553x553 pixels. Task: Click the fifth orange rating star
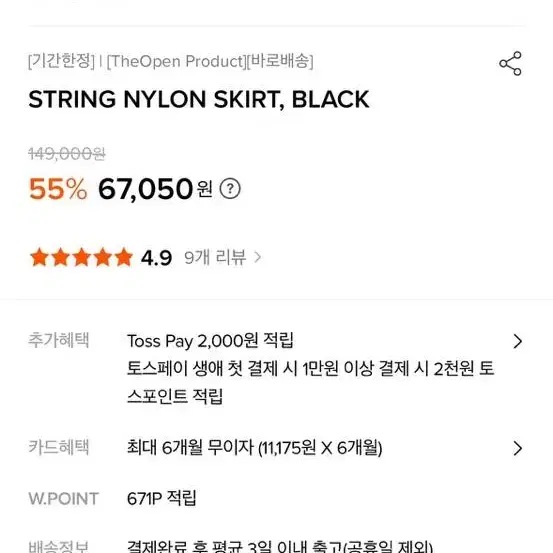tap(124, 257)
